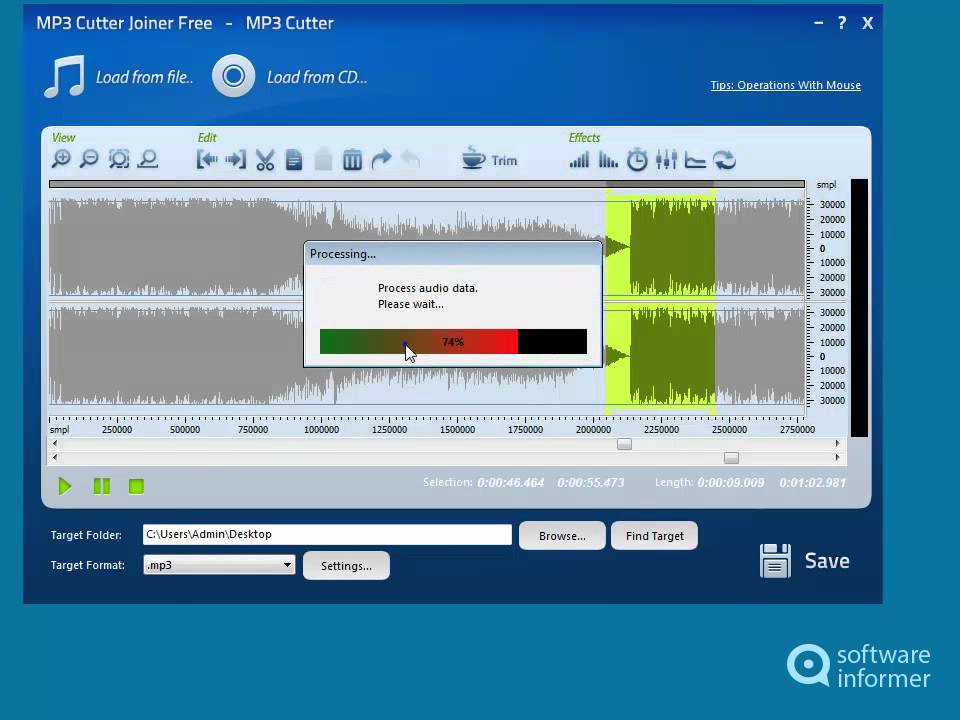Cut the selection with the scissors icon
Image resolution: width=960 pixels, height=720 pixels.
tap(264, 160)
